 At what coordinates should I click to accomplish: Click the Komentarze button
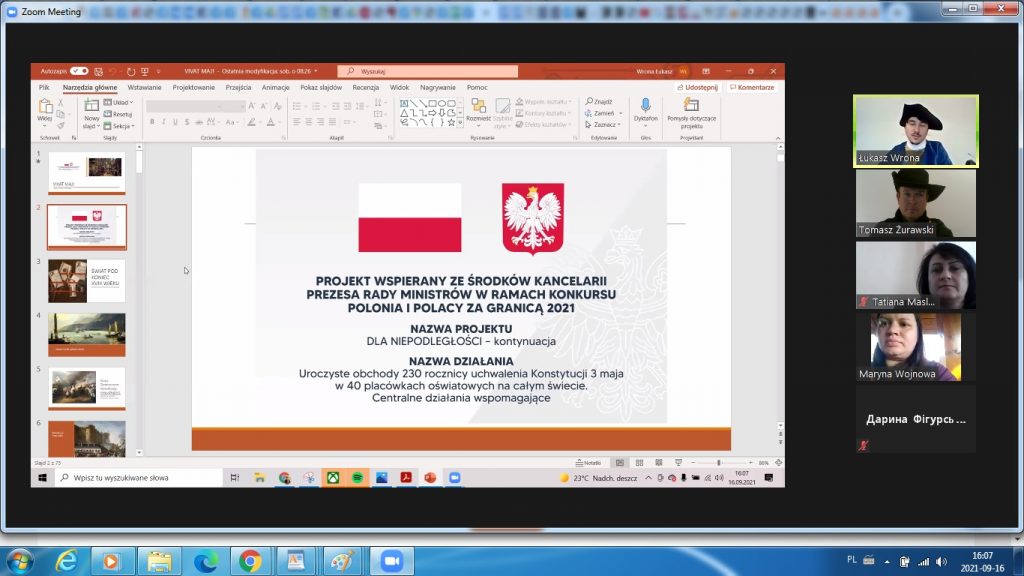point(753,87)
